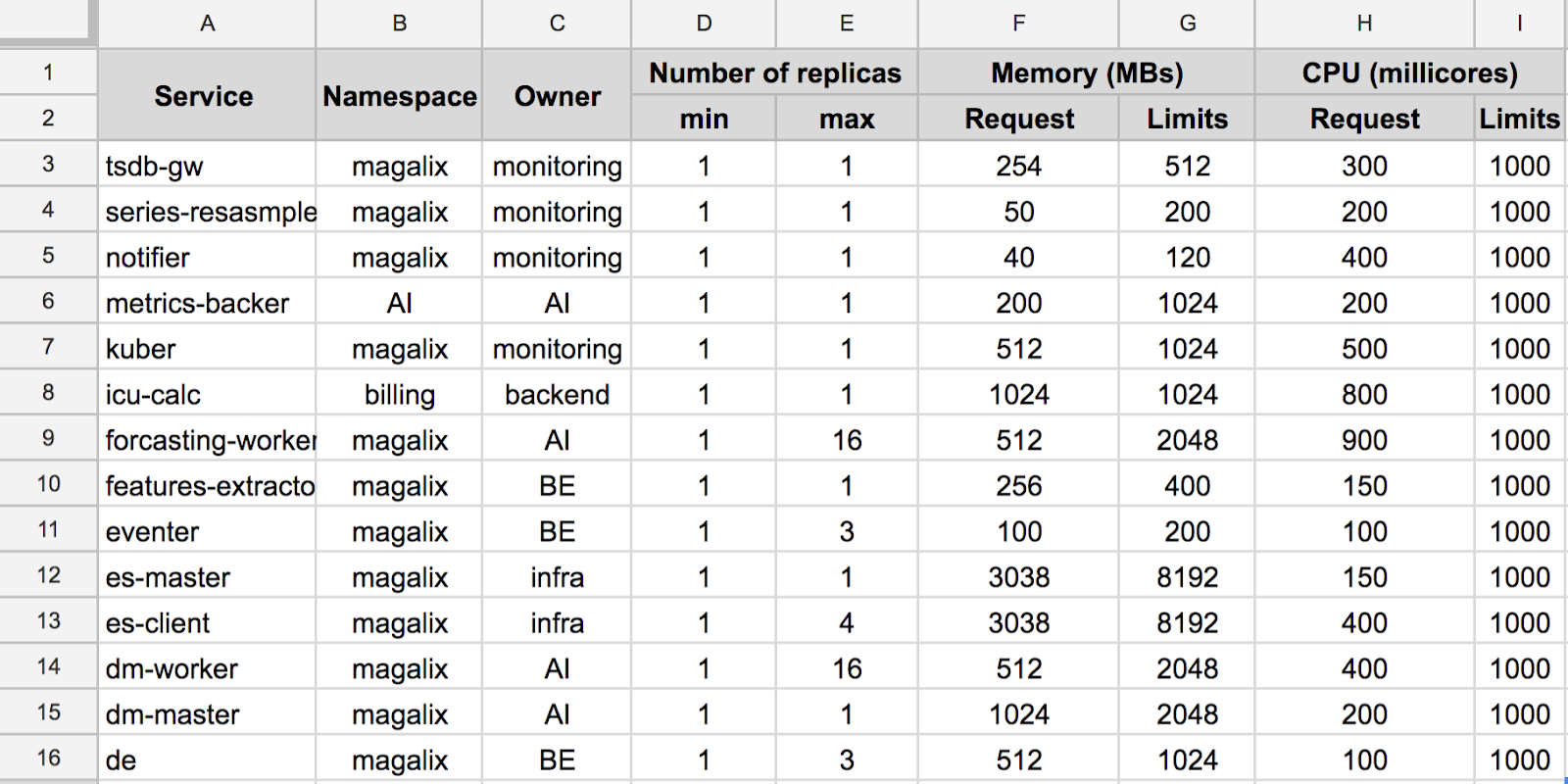Select the "Owner" header cell
The height and width of the screenshot is (784, 1568).
tap(557, 96)
